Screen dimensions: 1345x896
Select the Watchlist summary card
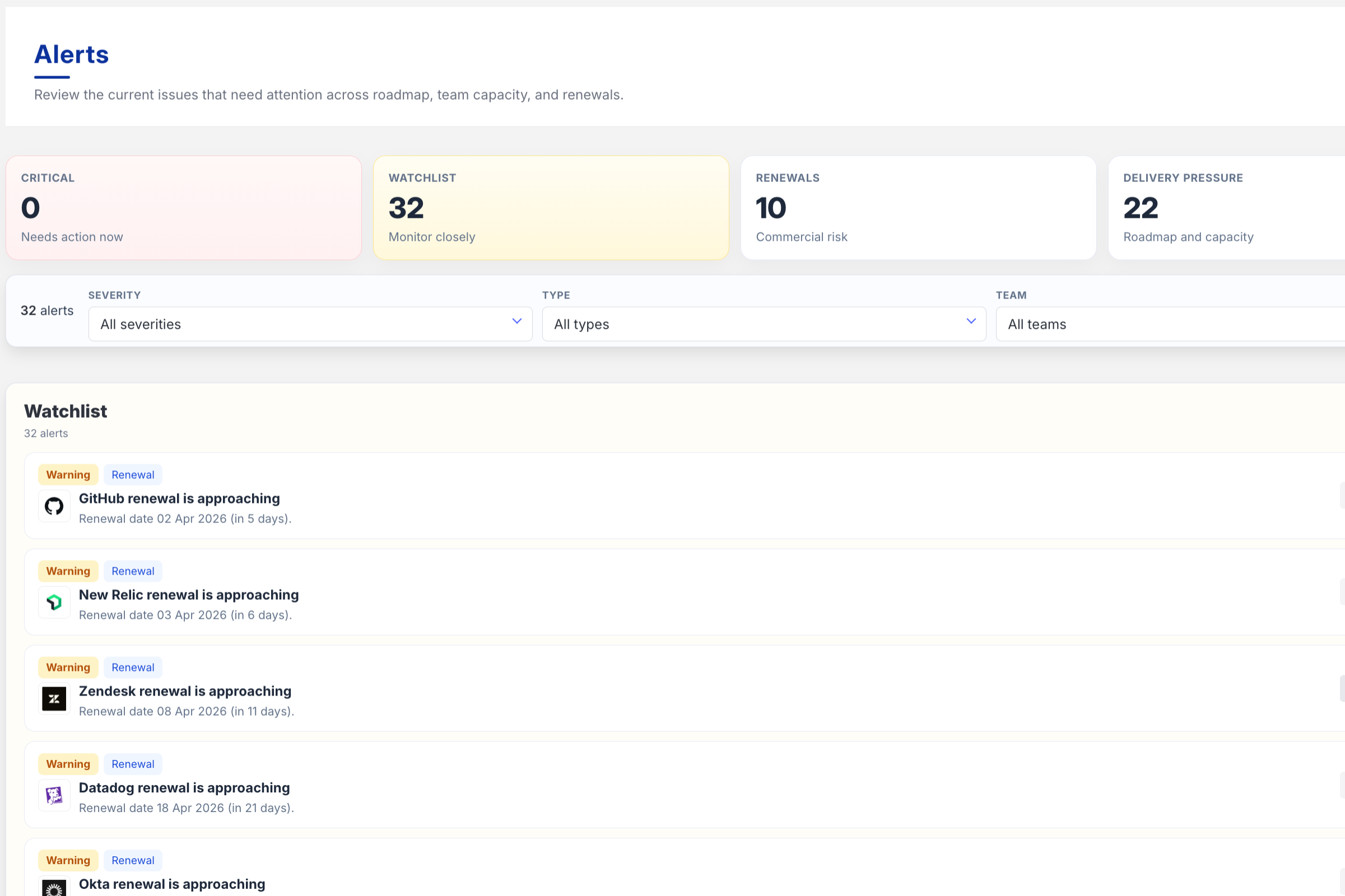[551, 207]
